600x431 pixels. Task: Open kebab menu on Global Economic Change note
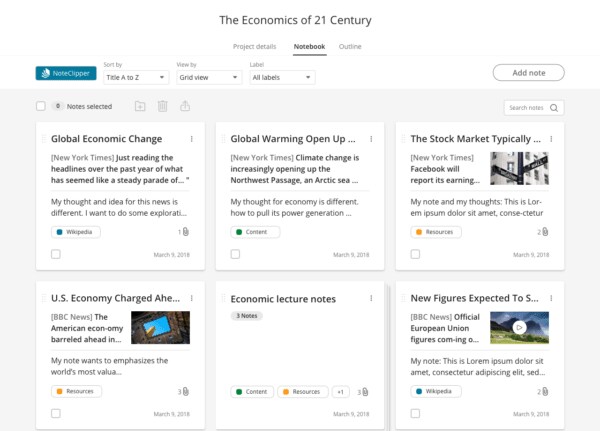click(191, 139)
